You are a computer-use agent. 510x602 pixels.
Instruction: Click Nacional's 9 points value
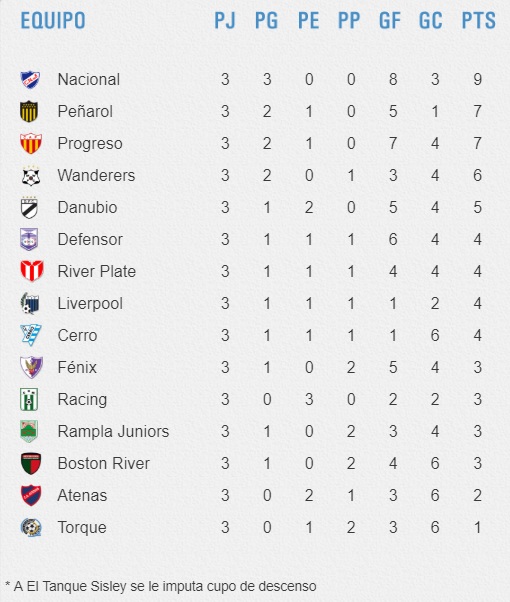click(x=477, y=79)
